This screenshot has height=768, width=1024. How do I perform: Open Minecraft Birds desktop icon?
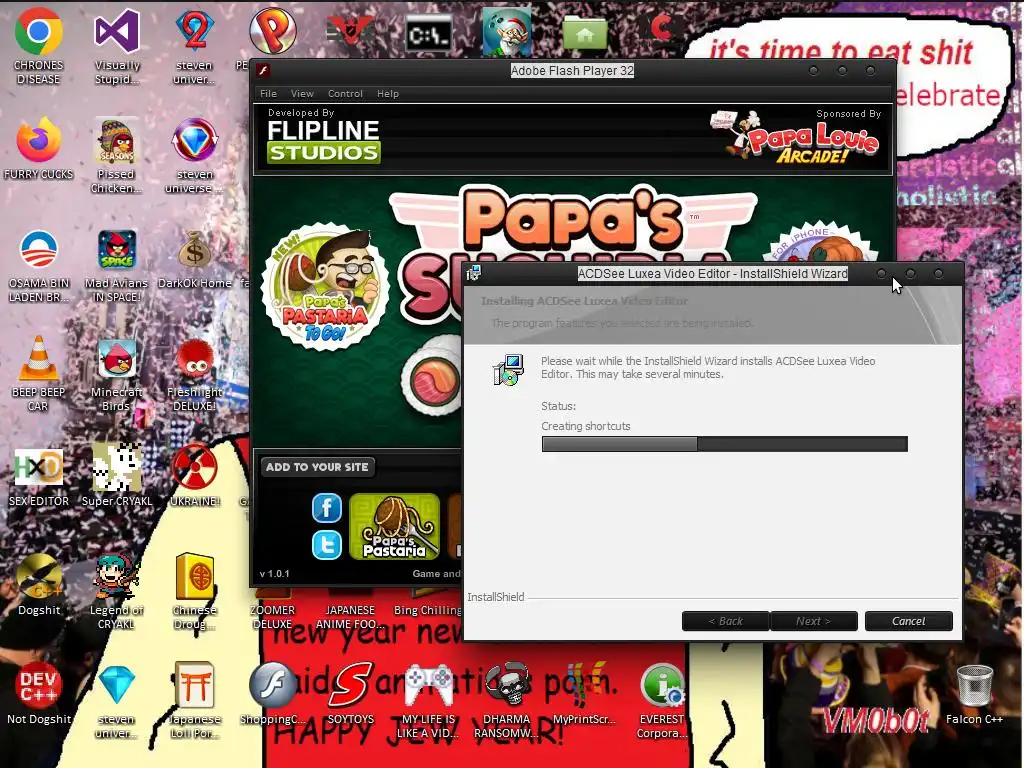117,358
